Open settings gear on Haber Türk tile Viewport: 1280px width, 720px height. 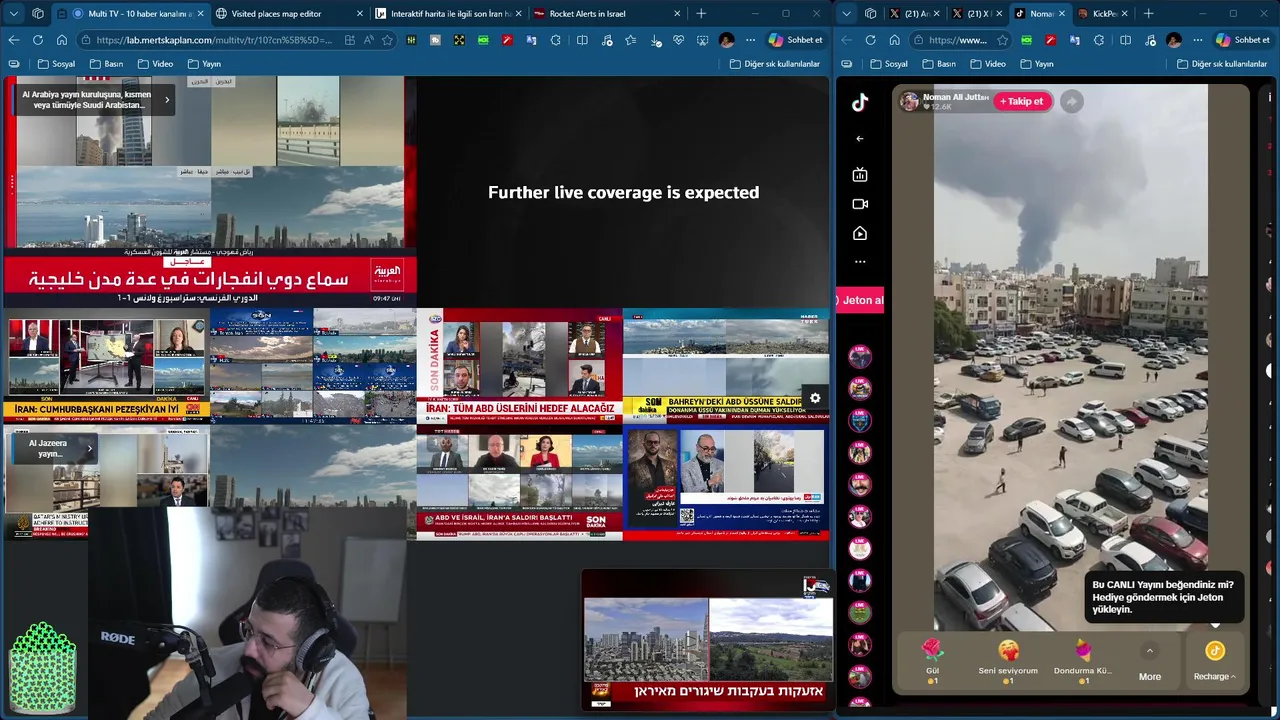(x=815, y=398)
